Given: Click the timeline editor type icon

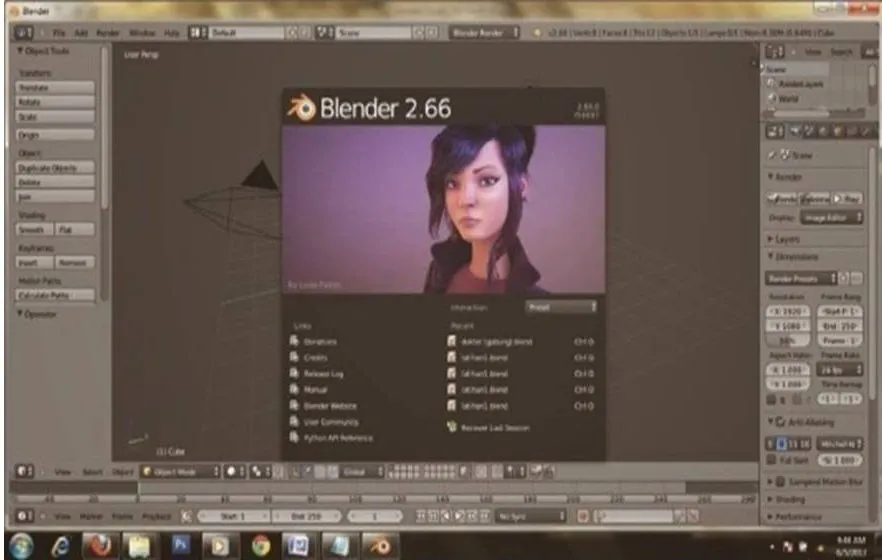Looking at the screenshot, I should coord(24,516).
